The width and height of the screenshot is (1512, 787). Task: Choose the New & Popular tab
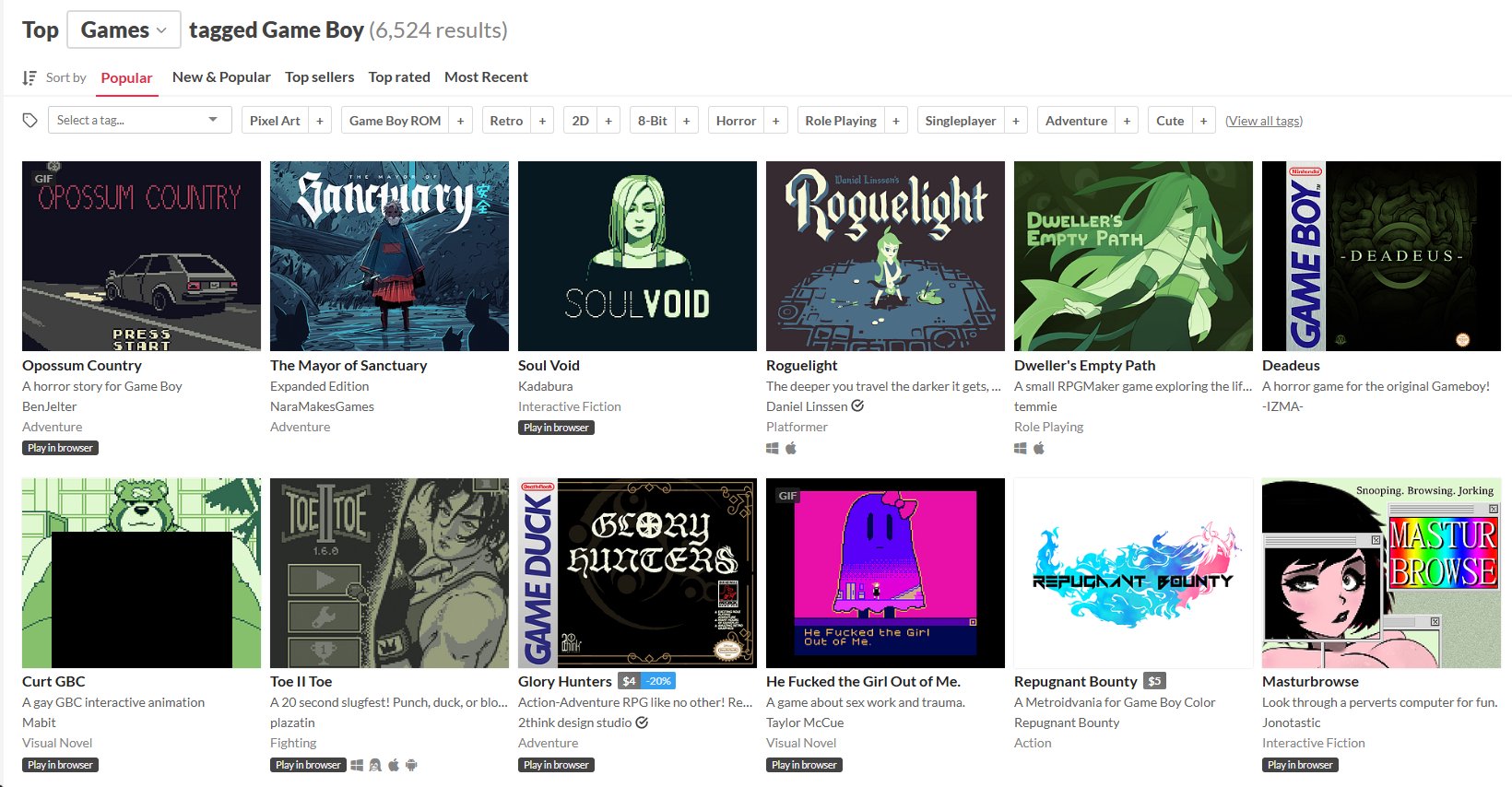click(221, 77)
